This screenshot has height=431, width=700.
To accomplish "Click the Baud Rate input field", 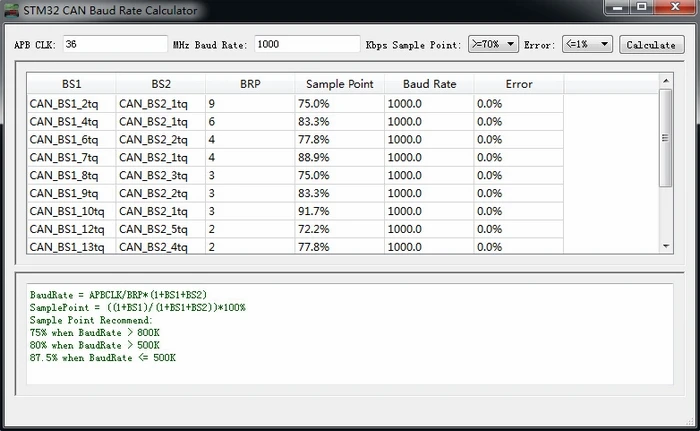I will tap(307, 44).
